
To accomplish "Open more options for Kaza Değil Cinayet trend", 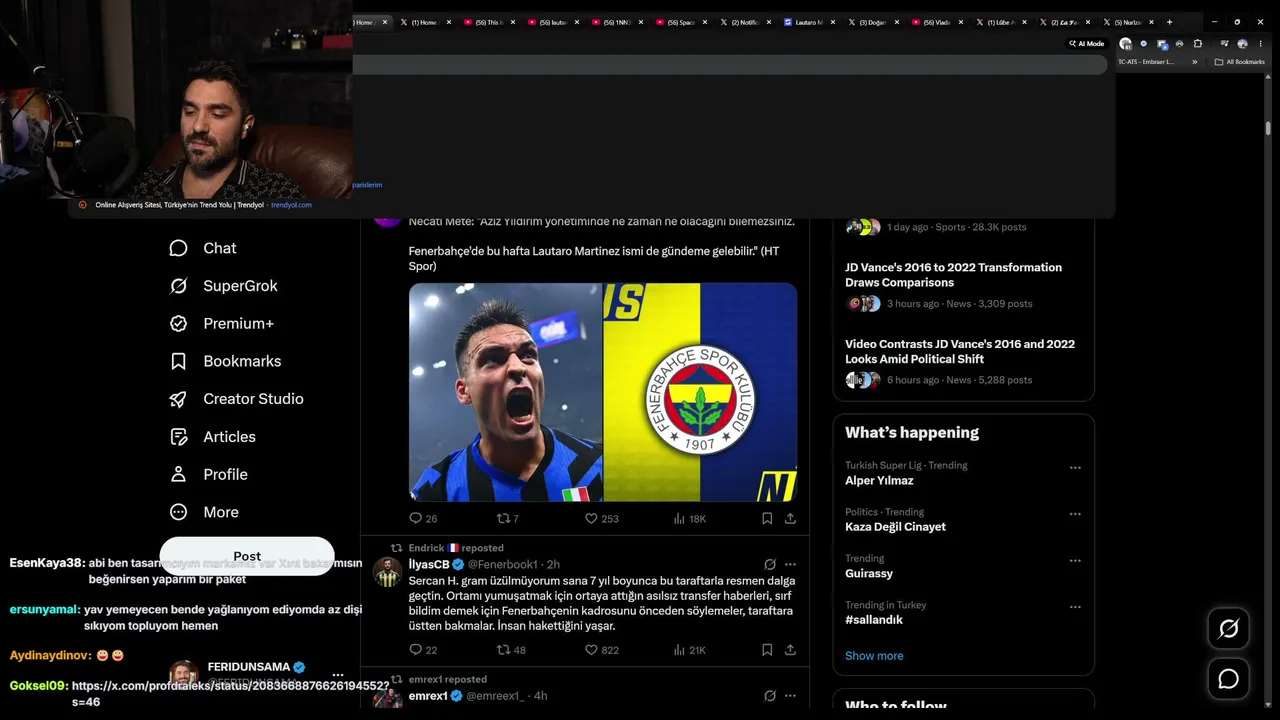I will (x=1075, y=514).
